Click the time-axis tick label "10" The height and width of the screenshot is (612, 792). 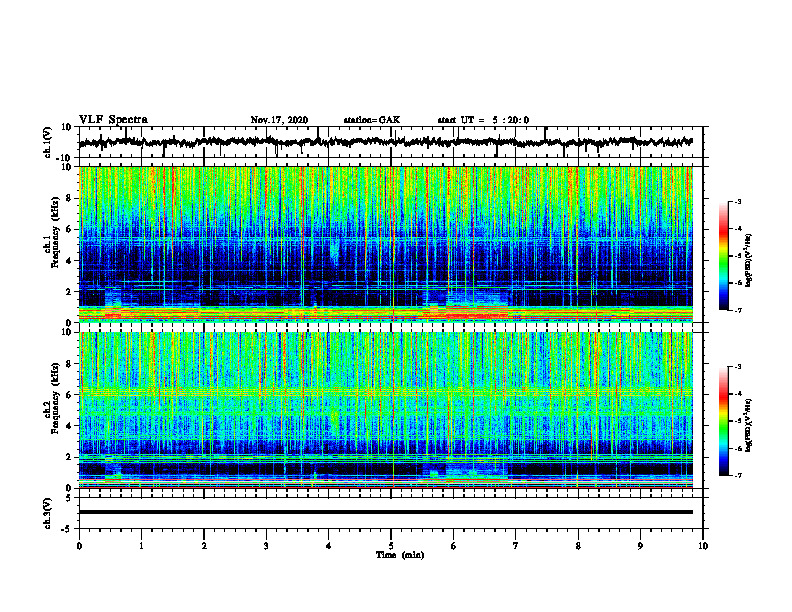coord(703,546)
